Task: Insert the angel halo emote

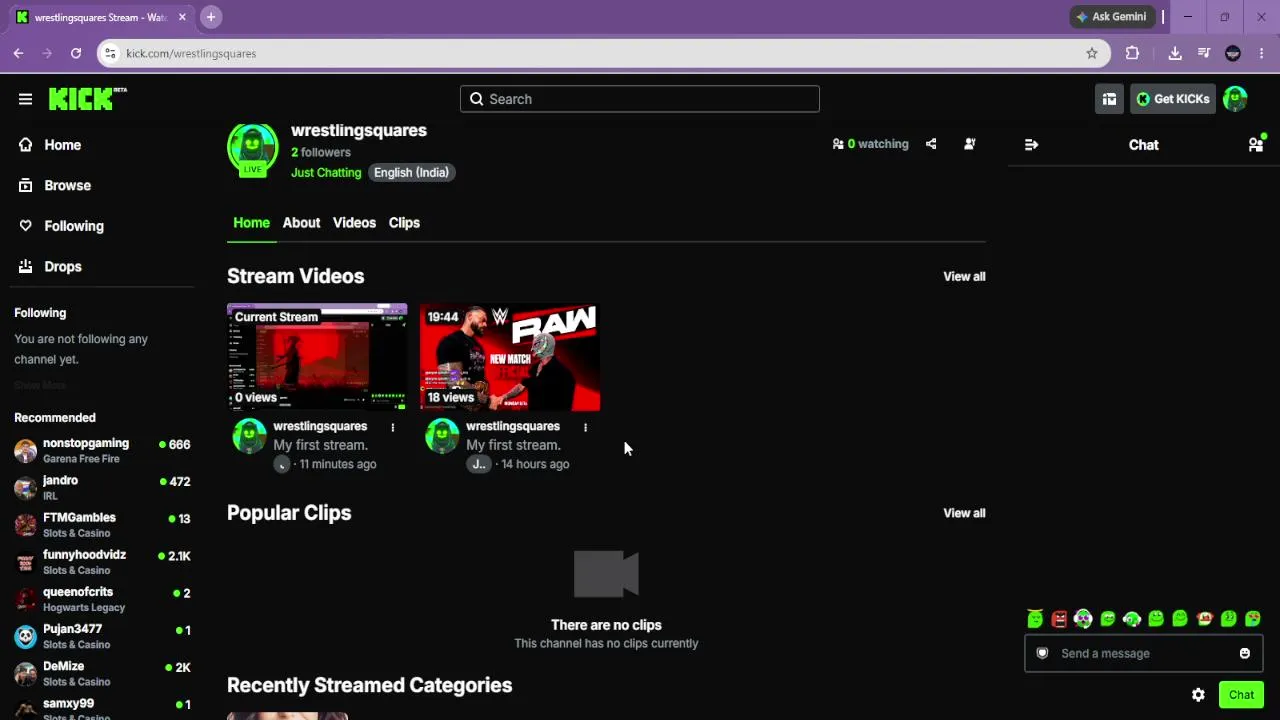Action: tap(1035, 619)
